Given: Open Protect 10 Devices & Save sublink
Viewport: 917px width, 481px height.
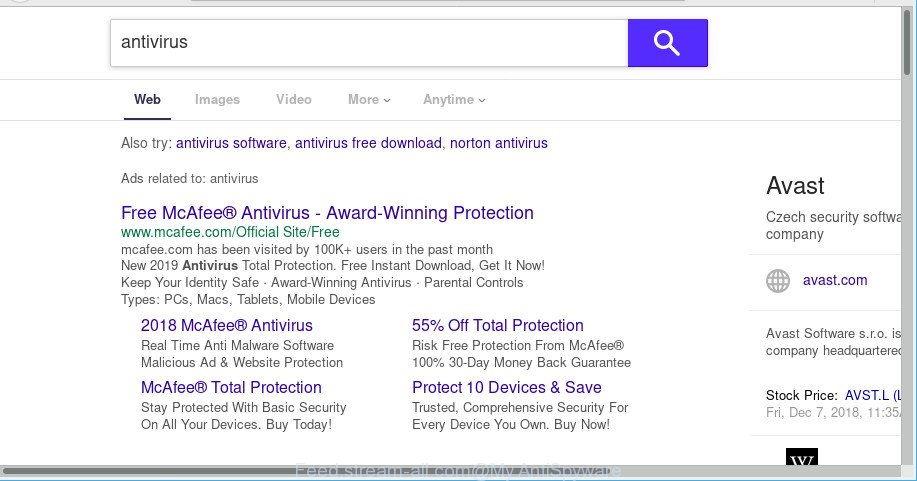Looking at the screenshot, I should pyautogui.click(x=507, y=387).
